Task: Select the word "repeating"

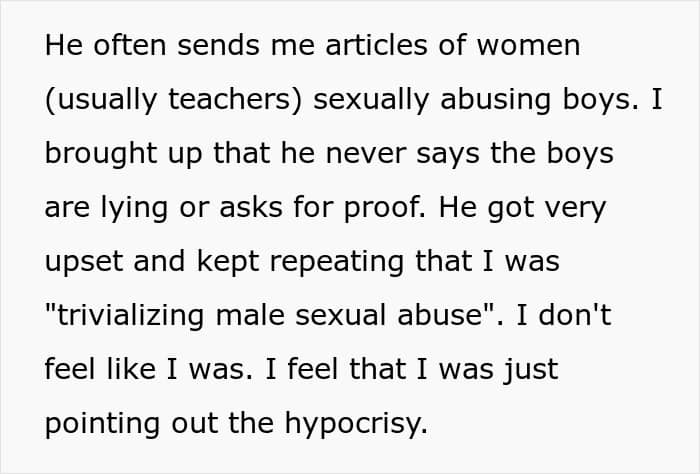Action: 337,261
